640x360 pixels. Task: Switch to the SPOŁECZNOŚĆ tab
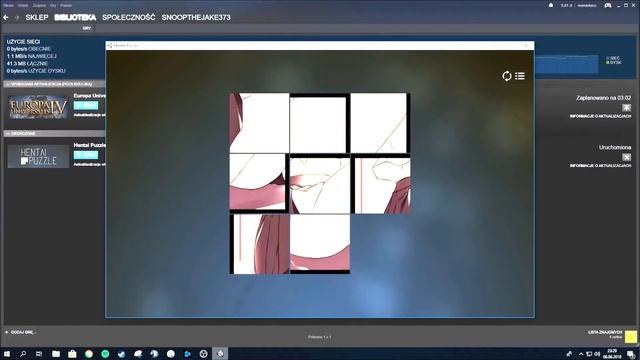point(129,18)
